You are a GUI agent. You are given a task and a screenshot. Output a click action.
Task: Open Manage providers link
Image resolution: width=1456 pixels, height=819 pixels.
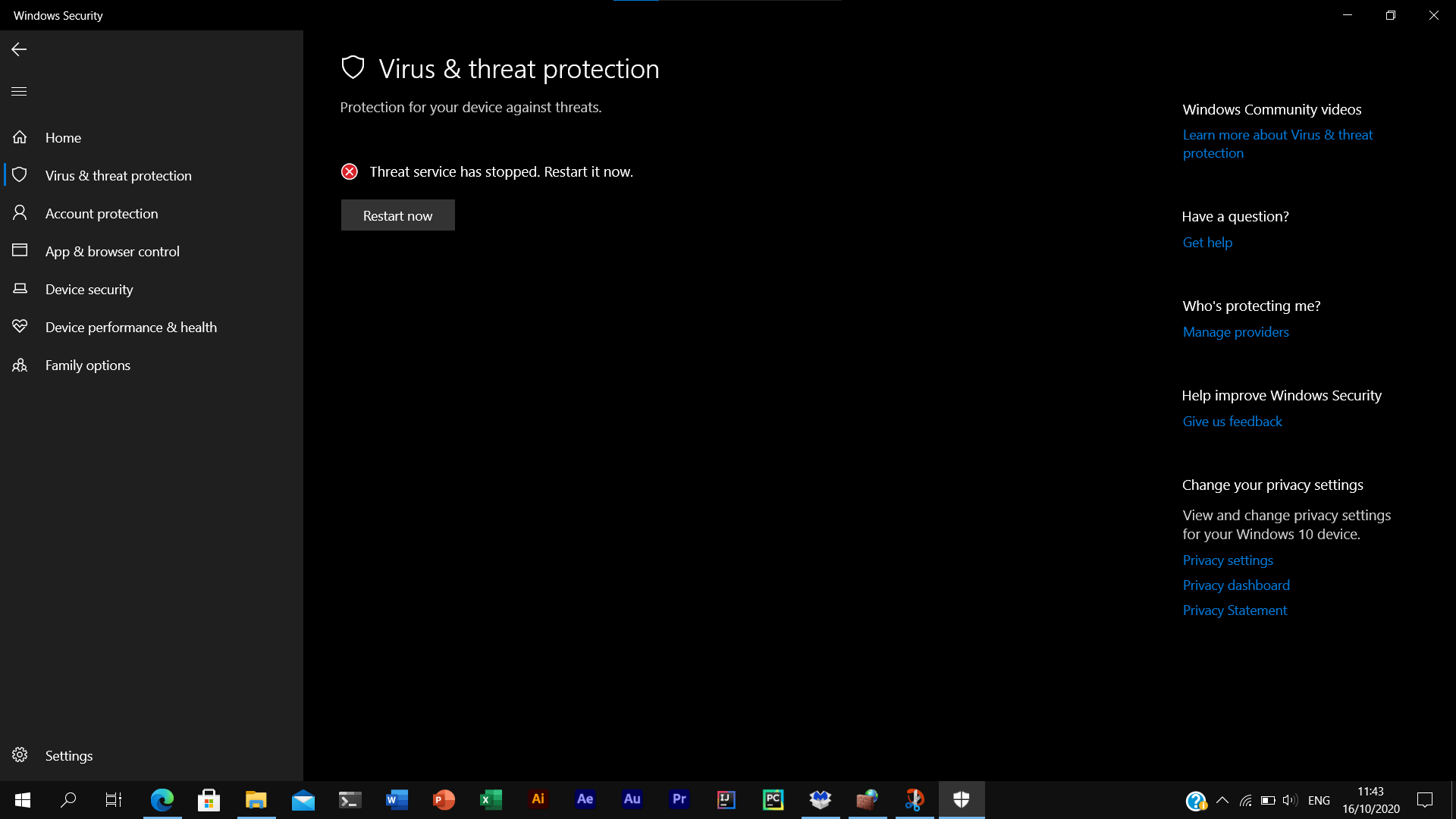tap(1235, 332)
